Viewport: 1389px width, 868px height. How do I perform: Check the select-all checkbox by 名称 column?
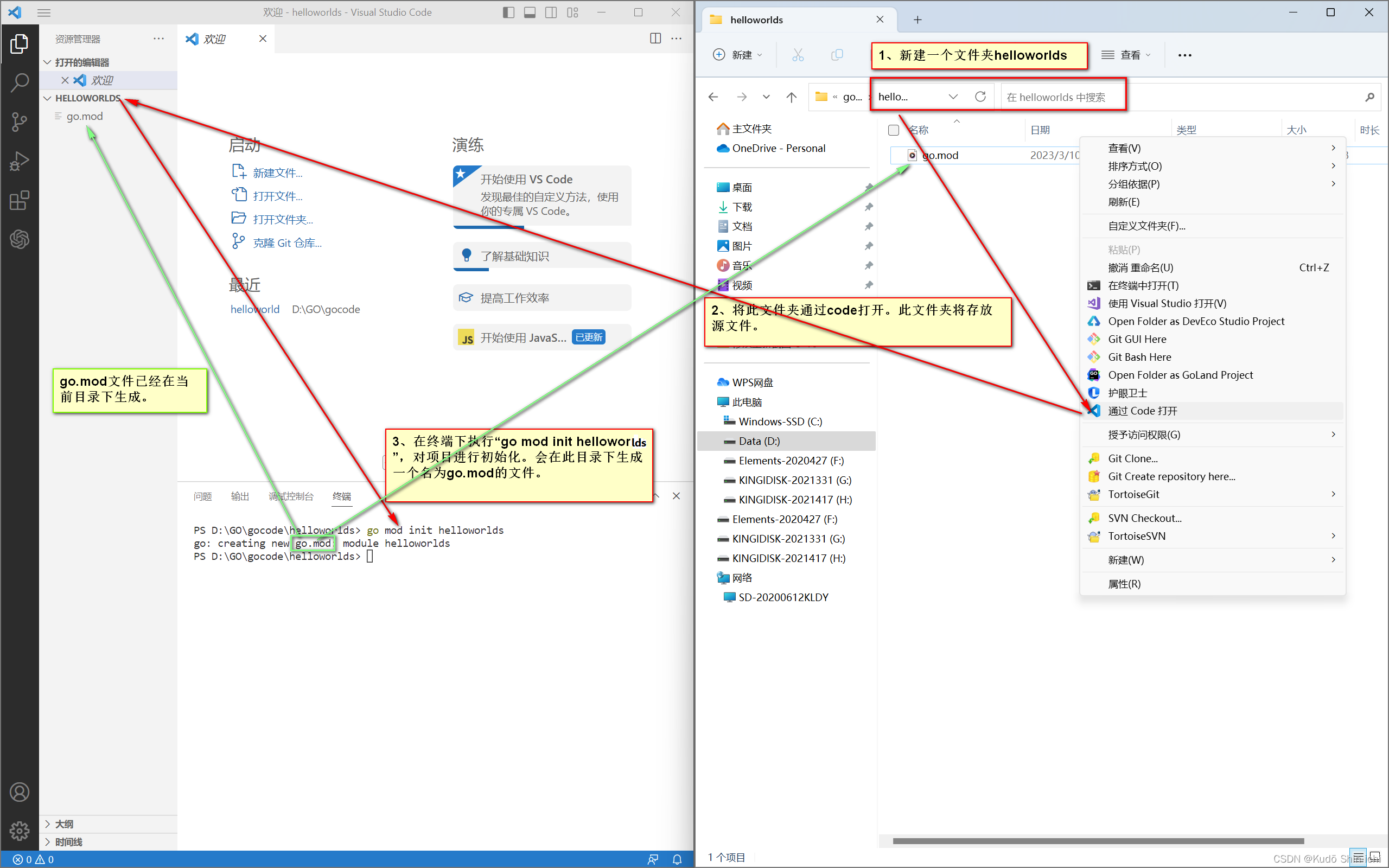point(893,130)
